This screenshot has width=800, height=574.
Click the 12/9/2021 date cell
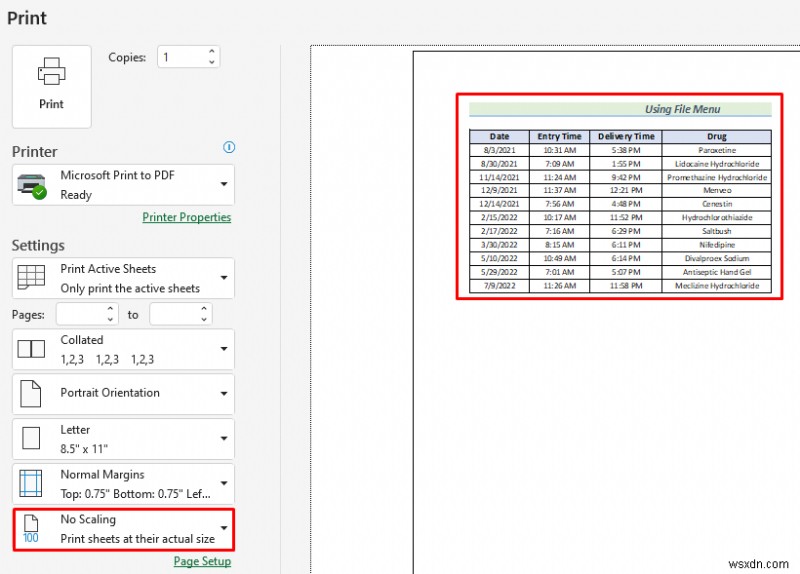(499, 190)
